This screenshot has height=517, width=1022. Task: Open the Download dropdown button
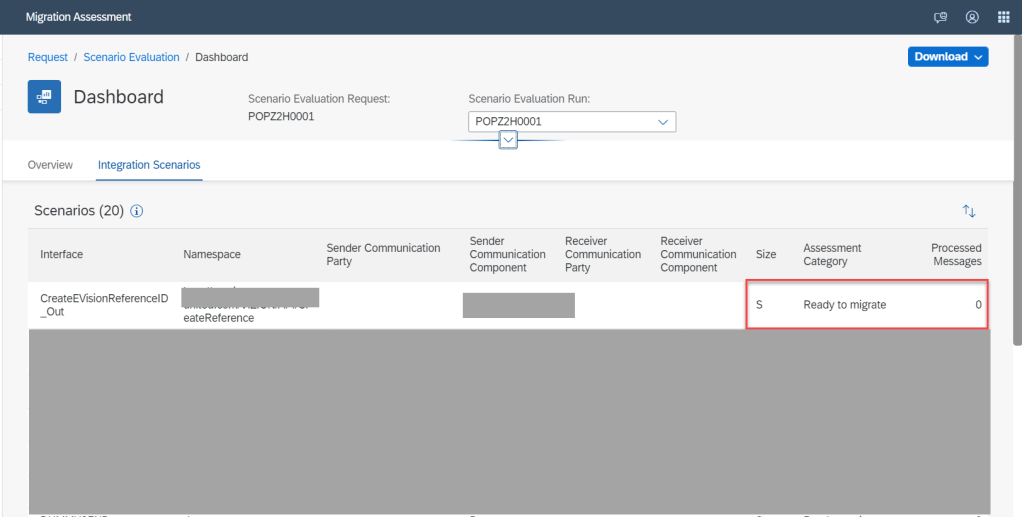coord(947,57)
